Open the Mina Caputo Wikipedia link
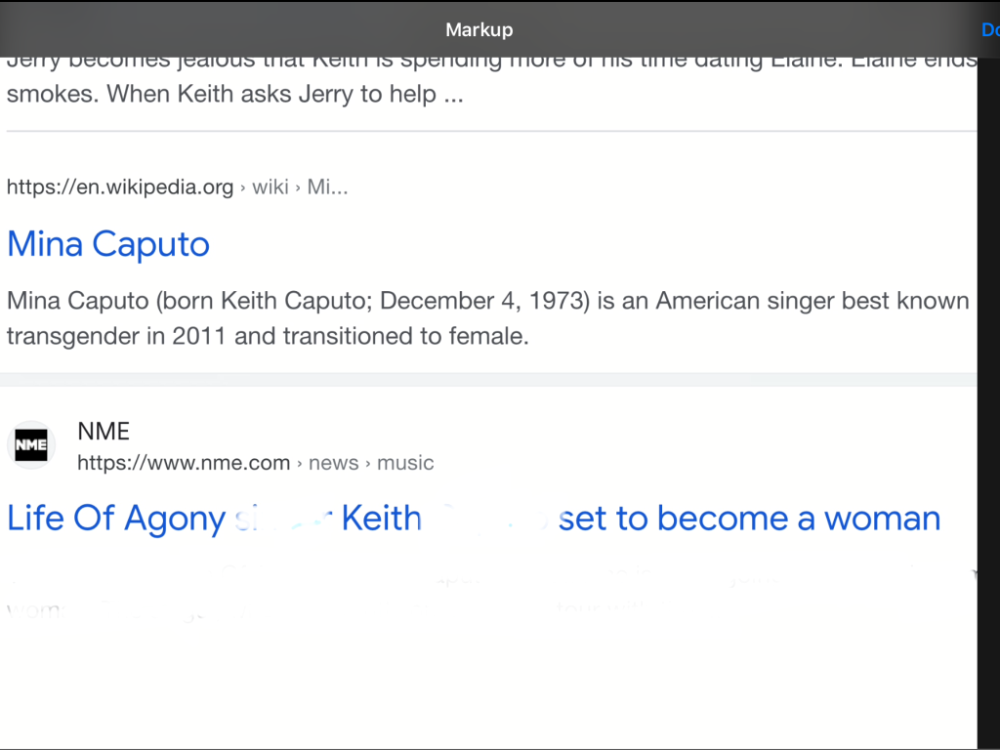This screenshot has width=1000, height=750. click(x=108, y=244)
